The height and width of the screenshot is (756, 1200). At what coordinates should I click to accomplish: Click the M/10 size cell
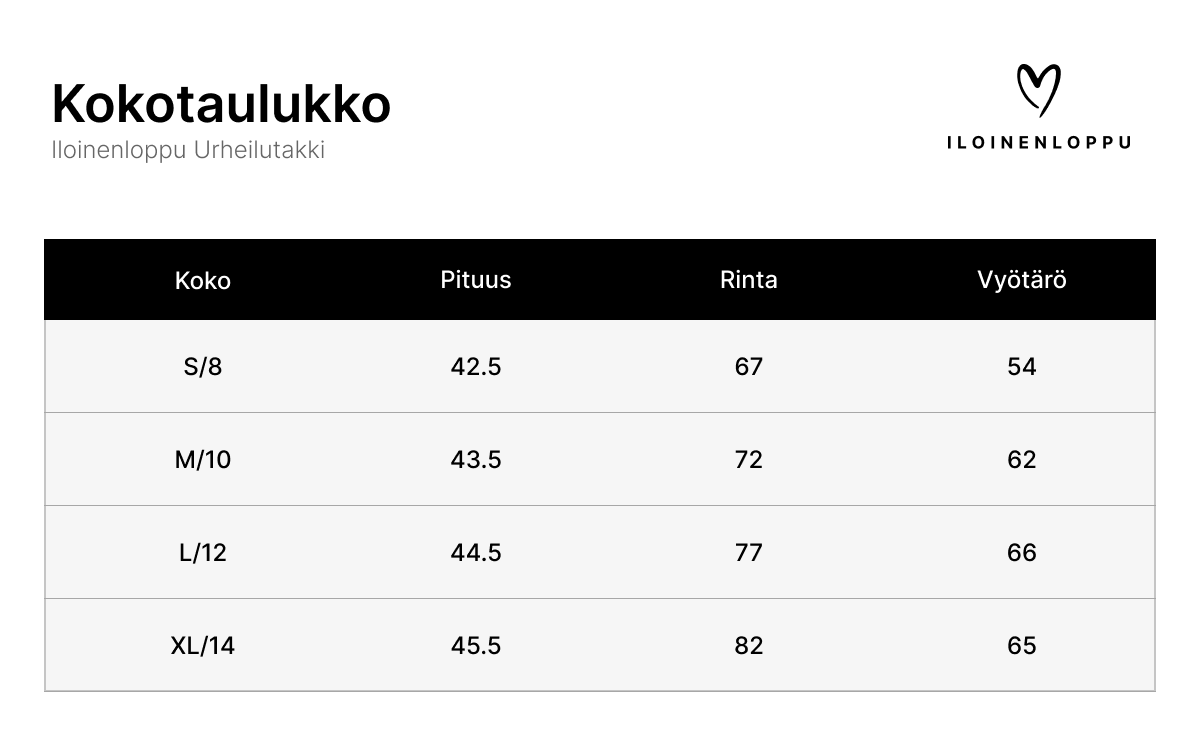click(x=203, y=460)
